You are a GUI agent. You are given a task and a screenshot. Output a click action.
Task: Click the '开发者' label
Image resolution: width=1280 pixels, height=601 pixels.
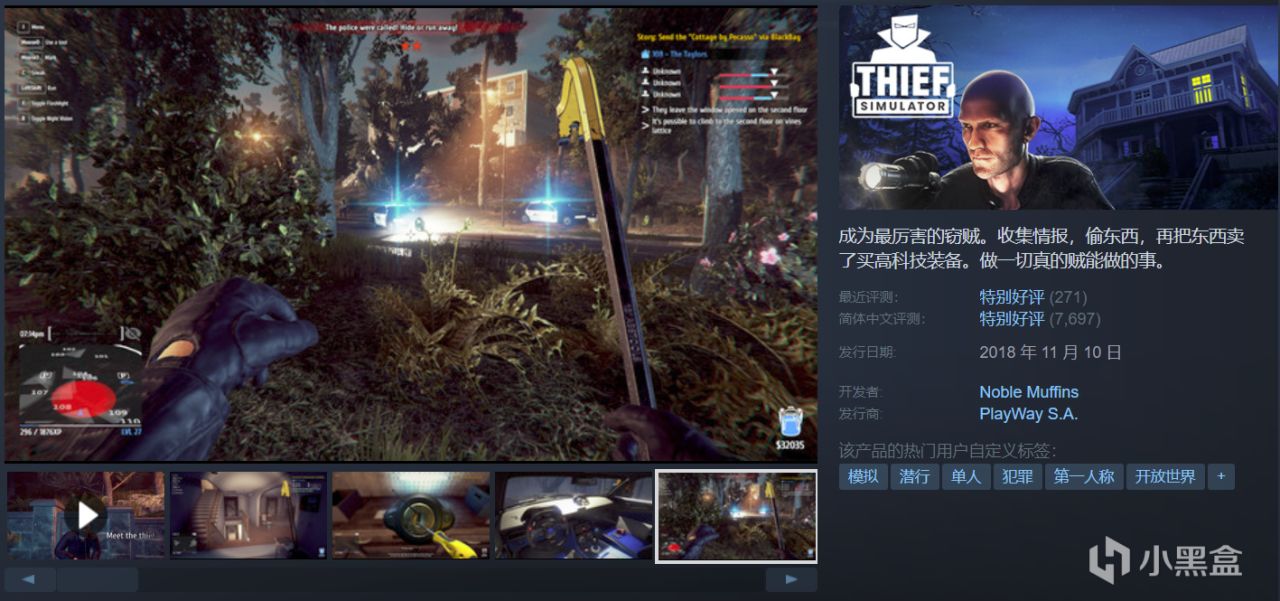coord(861,392)
